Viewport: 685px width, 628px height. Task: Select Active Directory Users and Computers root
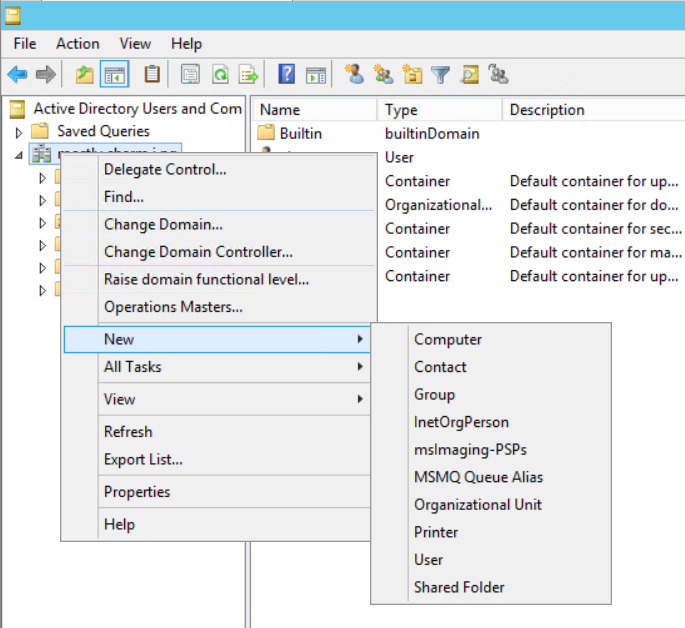138,109
